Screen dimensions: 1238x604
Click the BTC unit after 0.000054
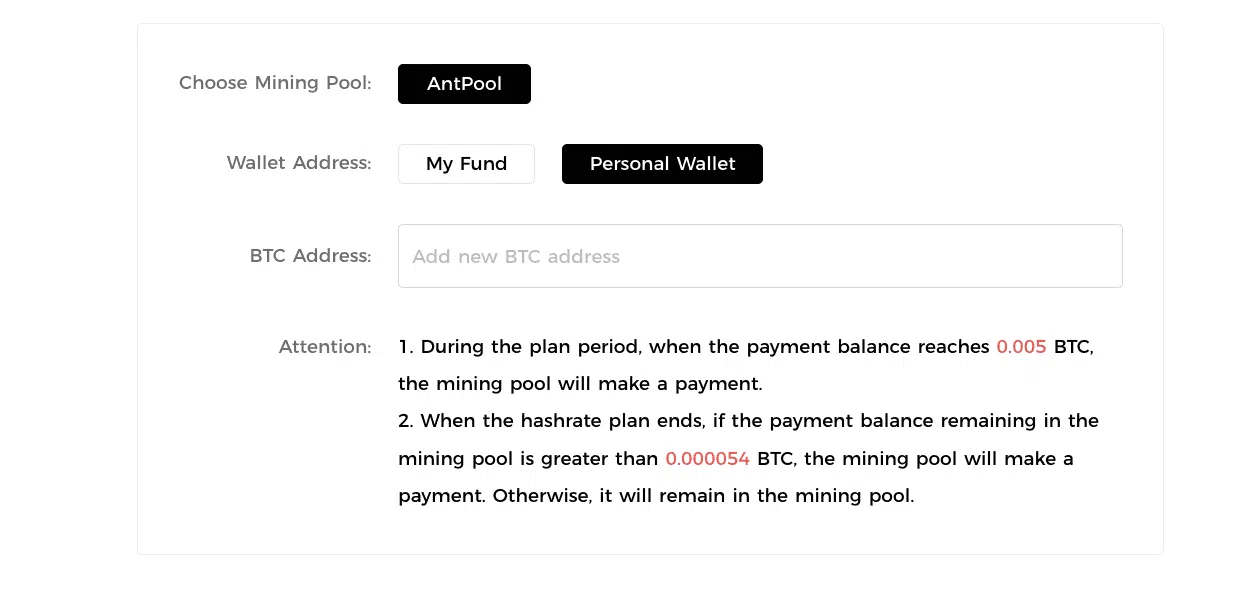tap(775, 459)
